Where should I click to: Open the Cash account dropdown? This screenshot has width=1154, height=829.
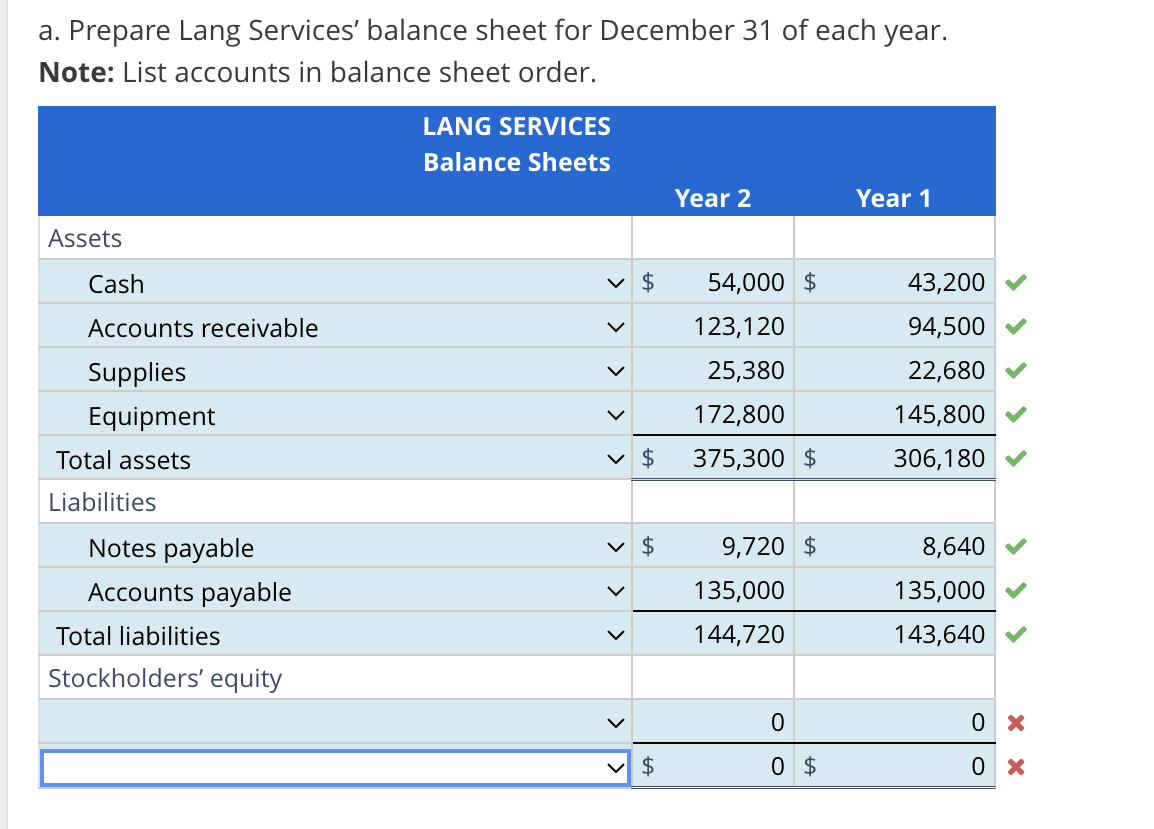pyautogui.click(x=617, y=283)
